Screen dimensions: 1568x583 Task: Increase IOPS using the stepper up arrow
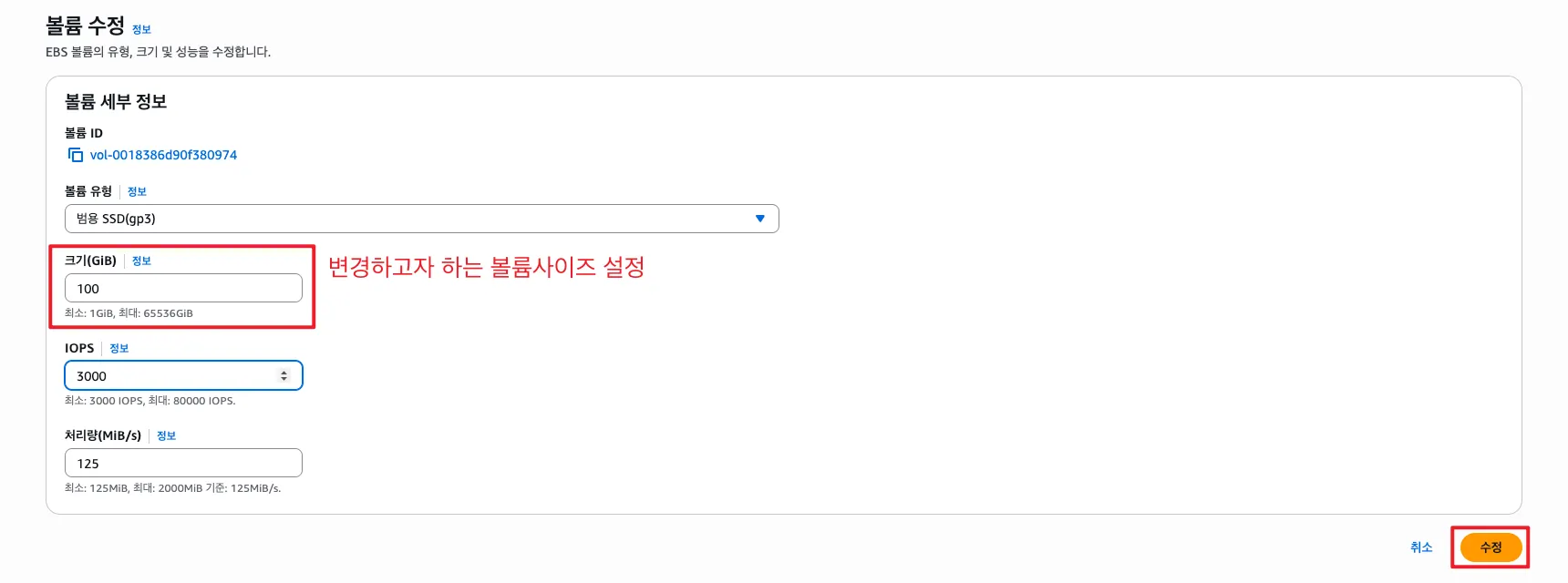tap(284, 372)
